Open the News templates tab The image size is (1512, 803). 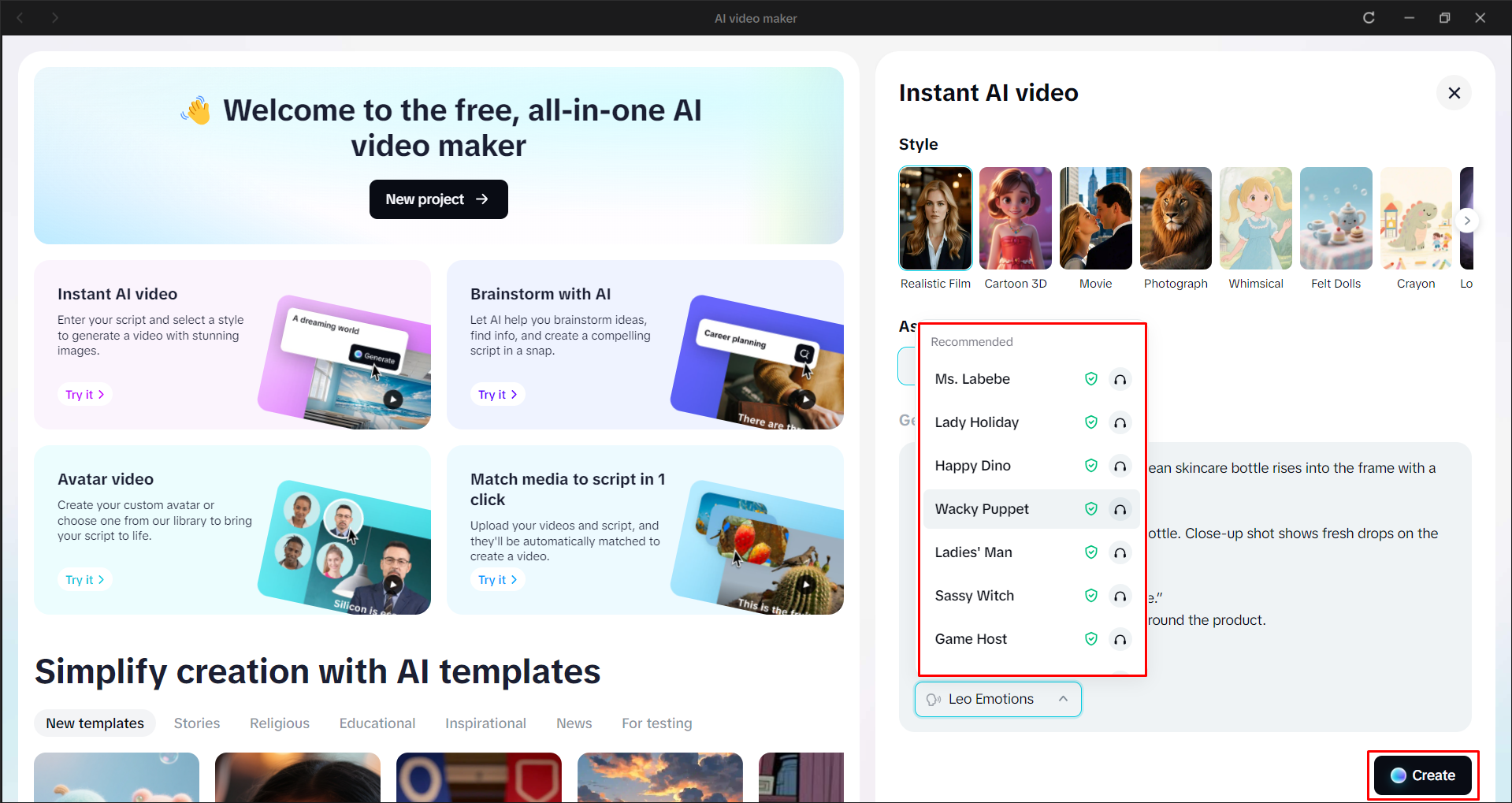coord(574,723)
